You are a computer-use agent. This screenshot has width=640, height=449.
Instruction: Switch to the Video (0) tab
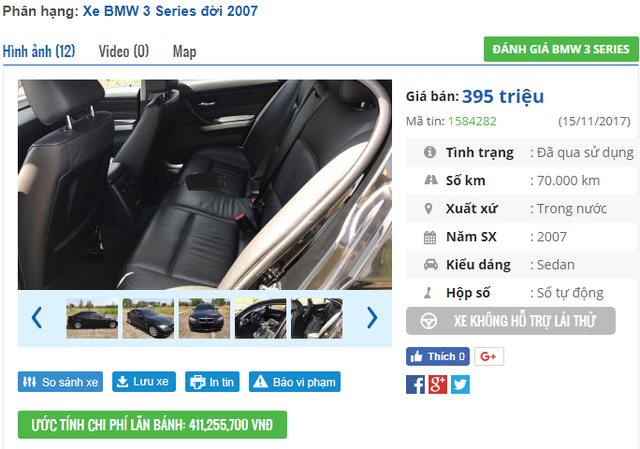pyautogui.click(x=124, y=51)
